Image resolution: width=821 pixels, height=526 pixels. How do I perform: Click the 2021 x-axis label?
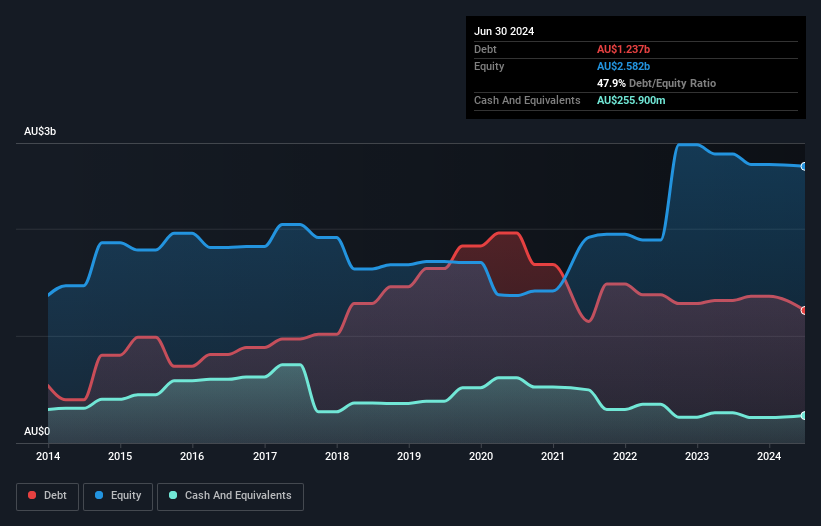(x=552, y=456)
